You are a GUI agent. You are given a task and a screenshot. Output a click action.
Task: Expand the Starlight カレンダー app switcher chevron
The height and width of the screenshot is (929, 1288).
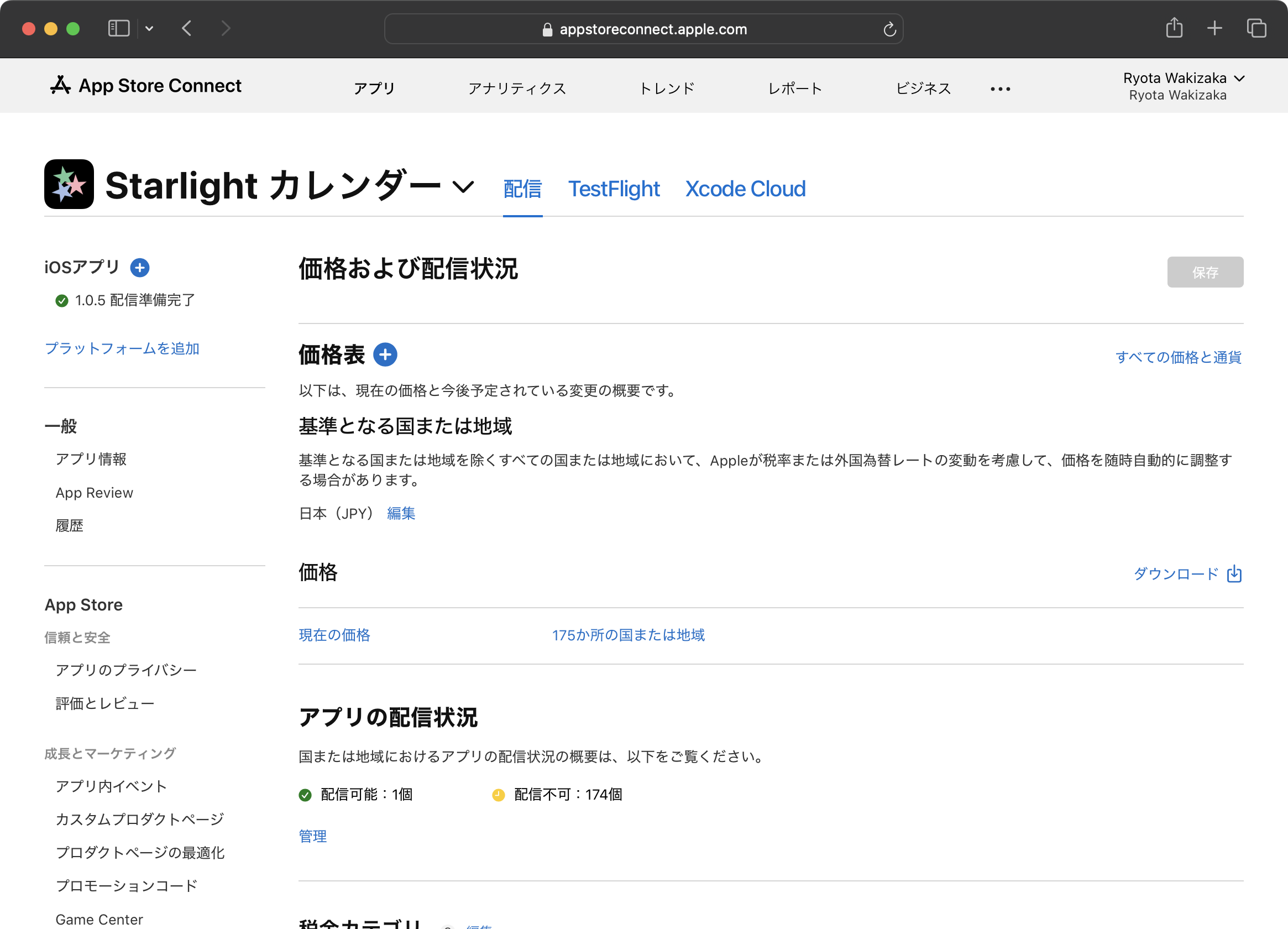click(463, 186)
